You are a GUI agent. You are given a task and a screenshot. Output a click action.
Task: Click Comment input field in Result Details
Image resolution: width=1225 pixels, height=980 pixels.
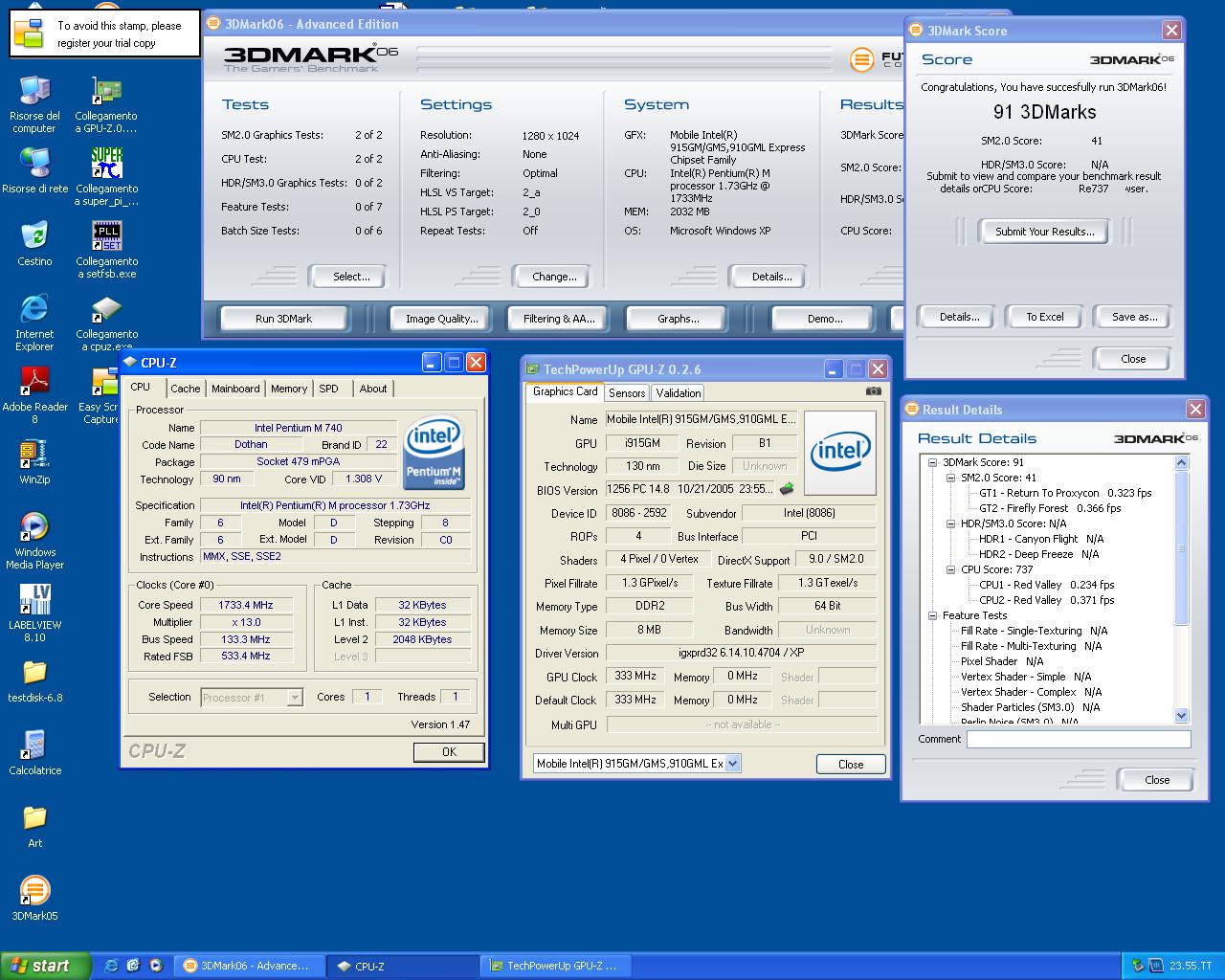[x=1079, y=739]
